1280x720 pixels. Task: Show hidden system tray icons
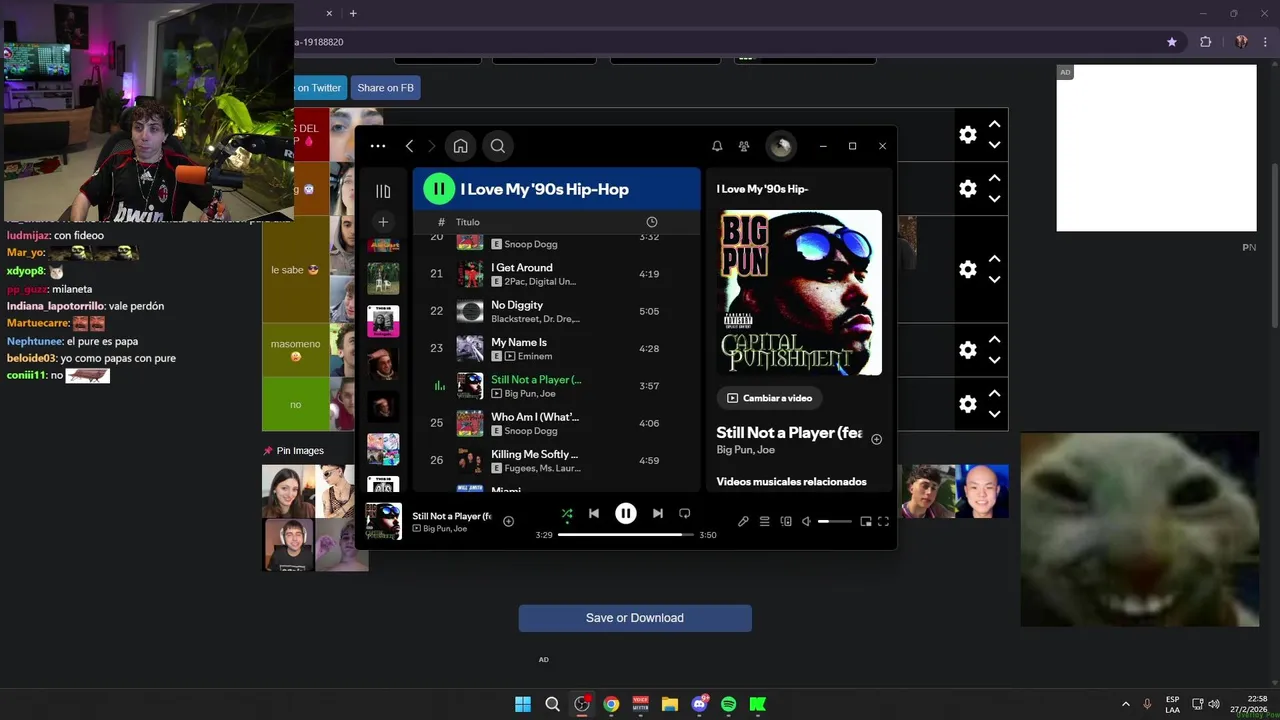1126,704
